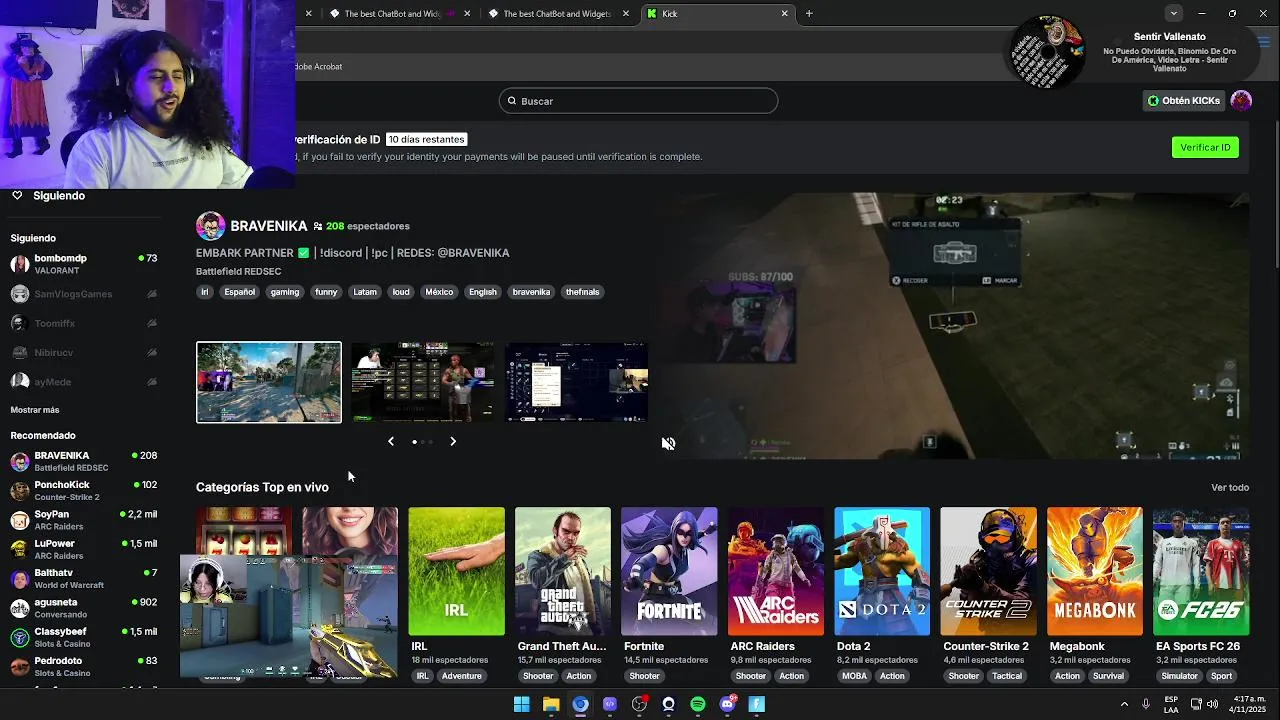Select the first carousel page dot
1280x720 pixels.
click(414, 442)
